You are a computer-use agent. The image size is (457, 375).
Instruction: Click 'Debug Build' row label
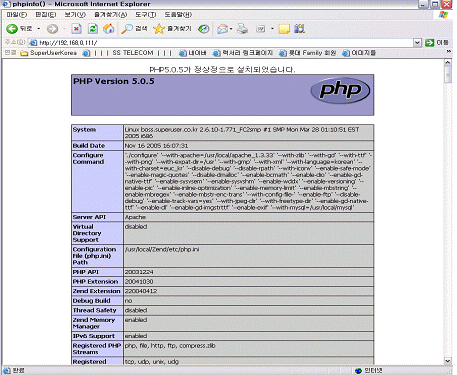[91, 301]
